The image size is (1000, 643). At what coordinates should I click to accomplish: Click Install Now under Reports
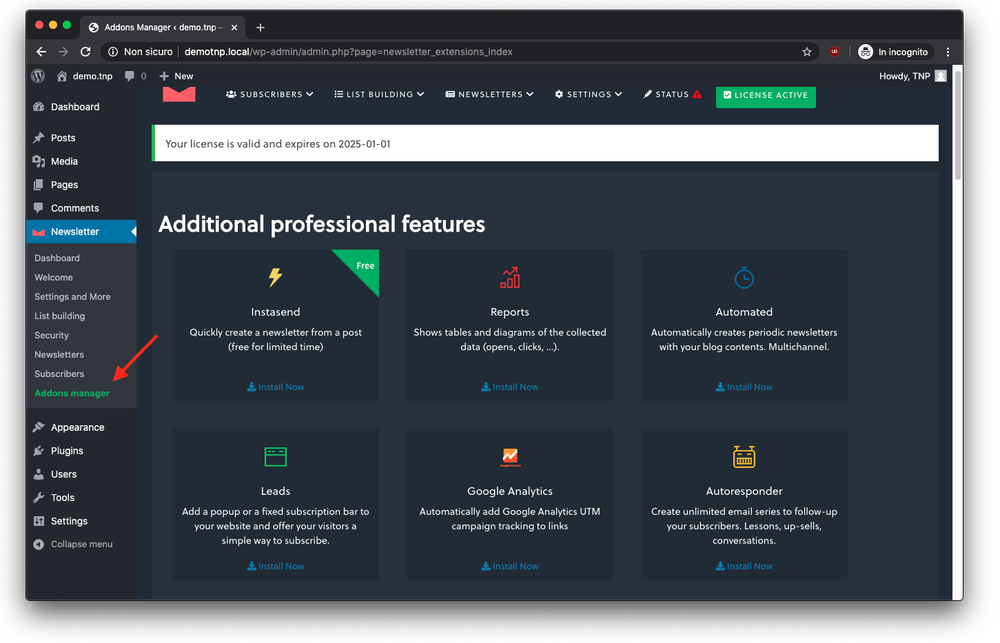(510, 387)
